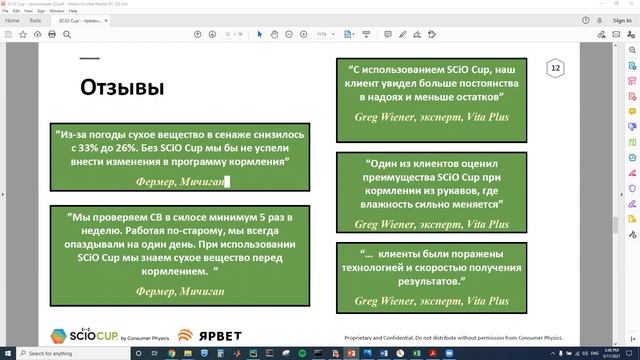Send the file by email envelope icon
Viewport: 640px width, 360px height.
(616, 35)
